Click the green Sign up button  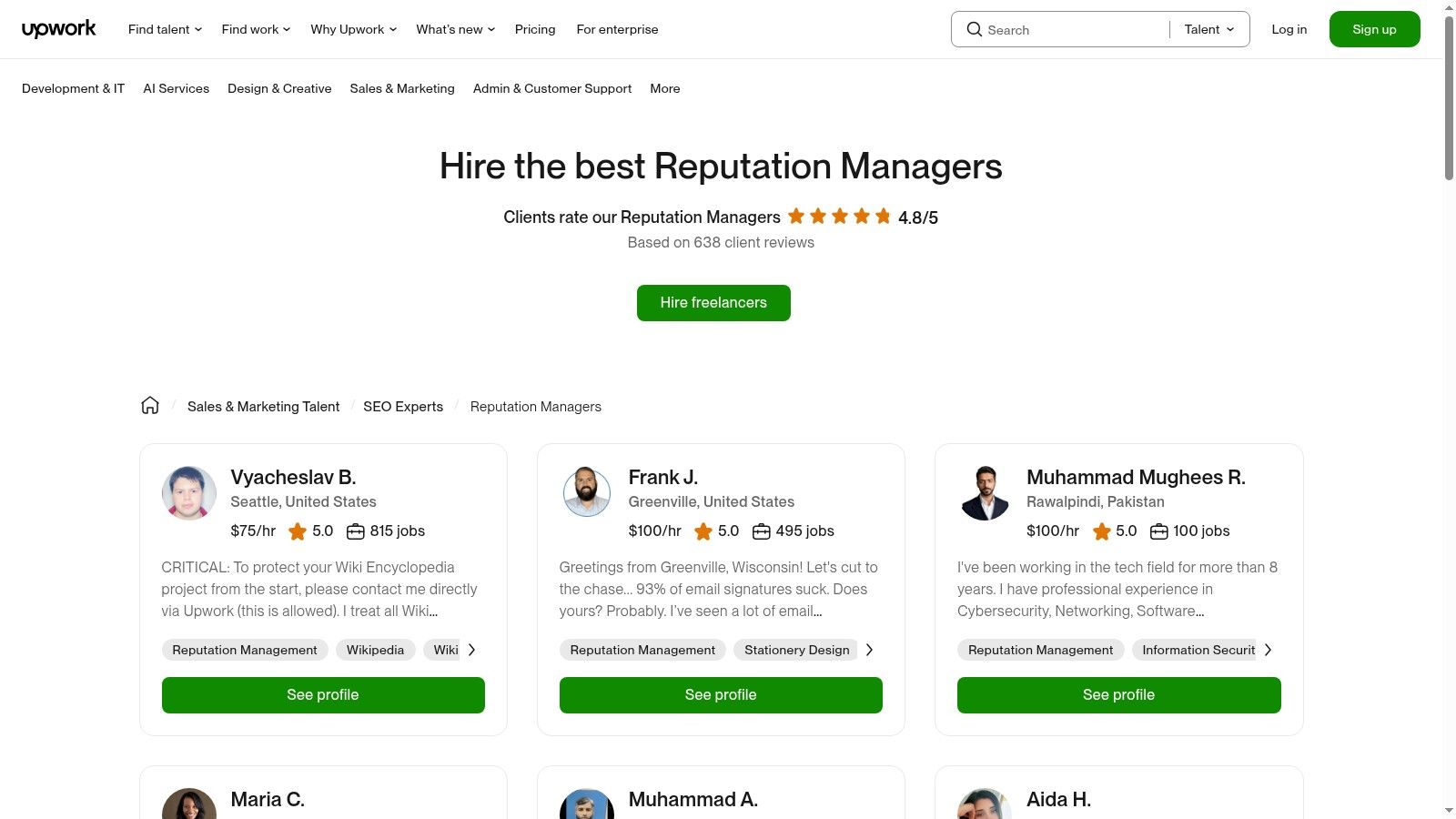(x=1374, y=29)
